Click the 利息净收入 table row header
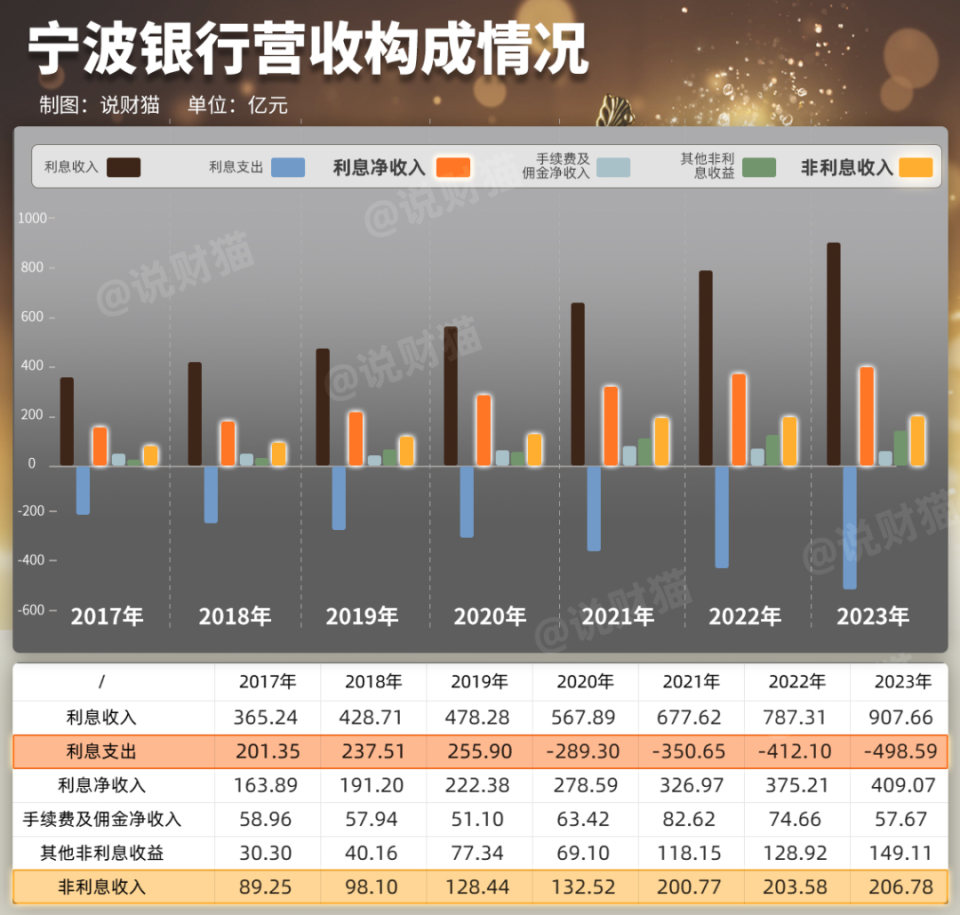 click(x=102, y=785)
